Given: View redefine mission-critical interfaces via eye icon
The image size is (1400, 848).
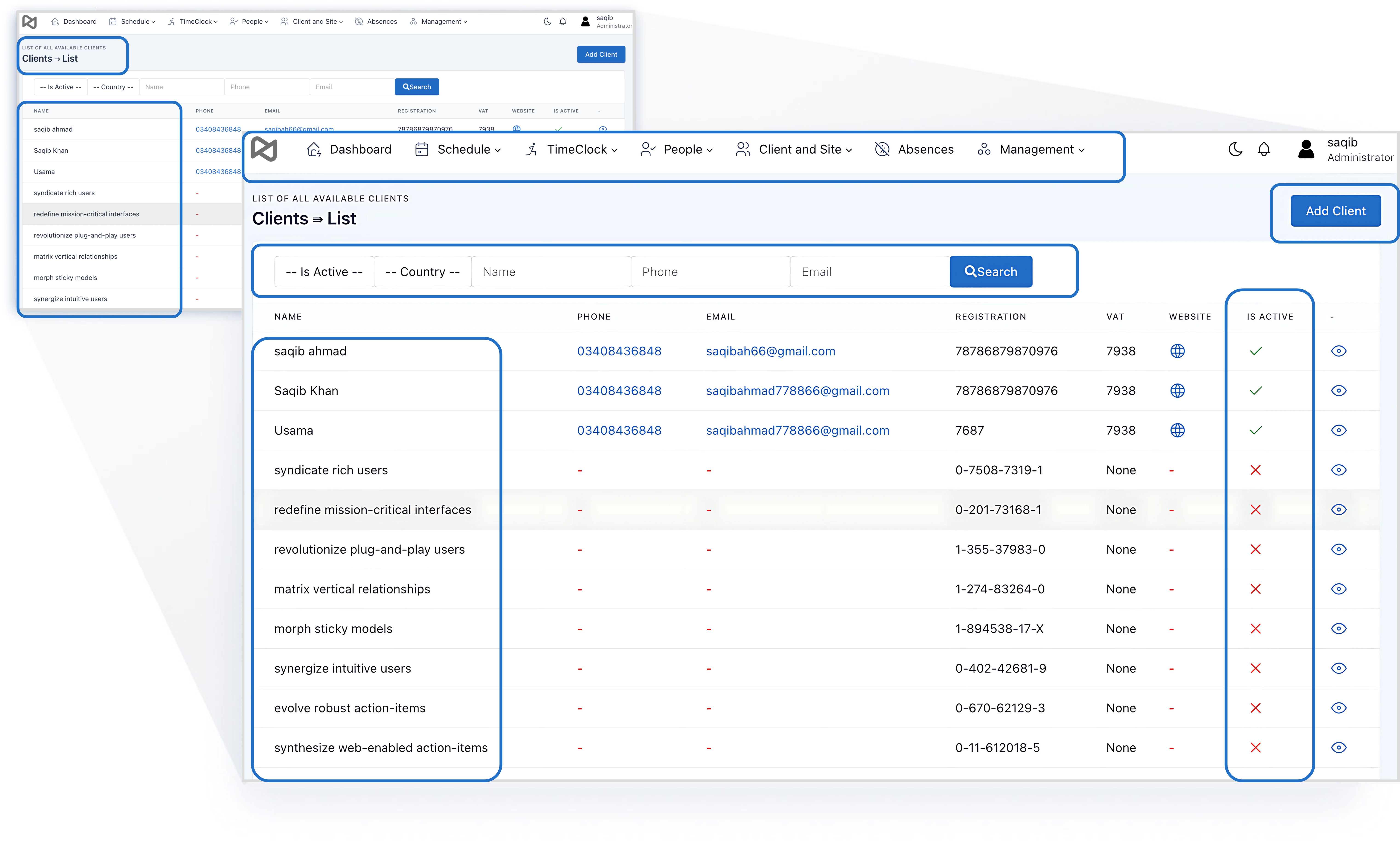Looking at the screenshot, I should point(1339,510).
